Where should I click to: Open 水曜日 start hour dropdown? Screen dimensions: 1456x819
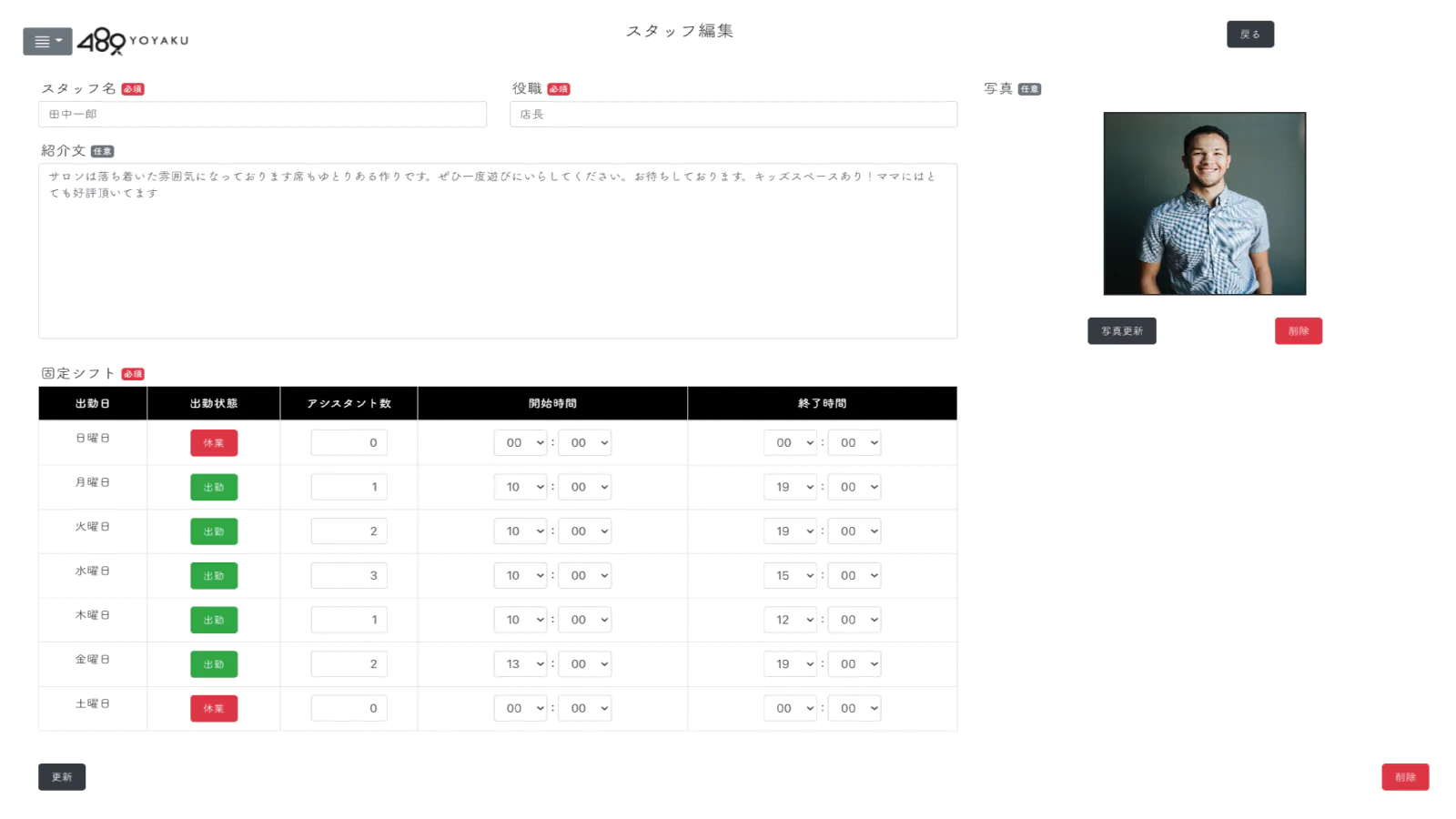tap(521, 576)
